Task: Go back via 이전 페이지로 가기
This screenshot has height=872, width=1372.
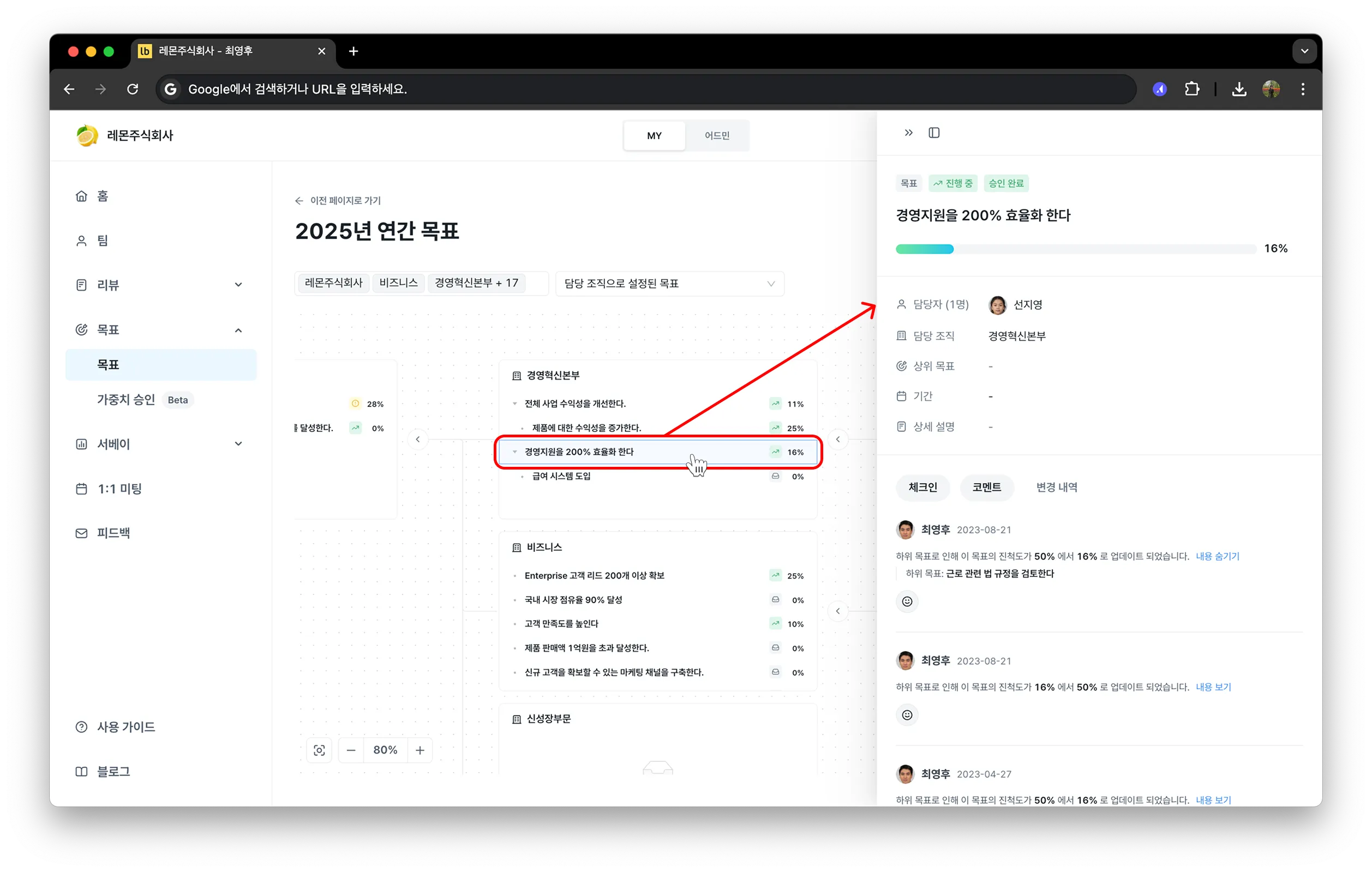Action: (337, 201)
